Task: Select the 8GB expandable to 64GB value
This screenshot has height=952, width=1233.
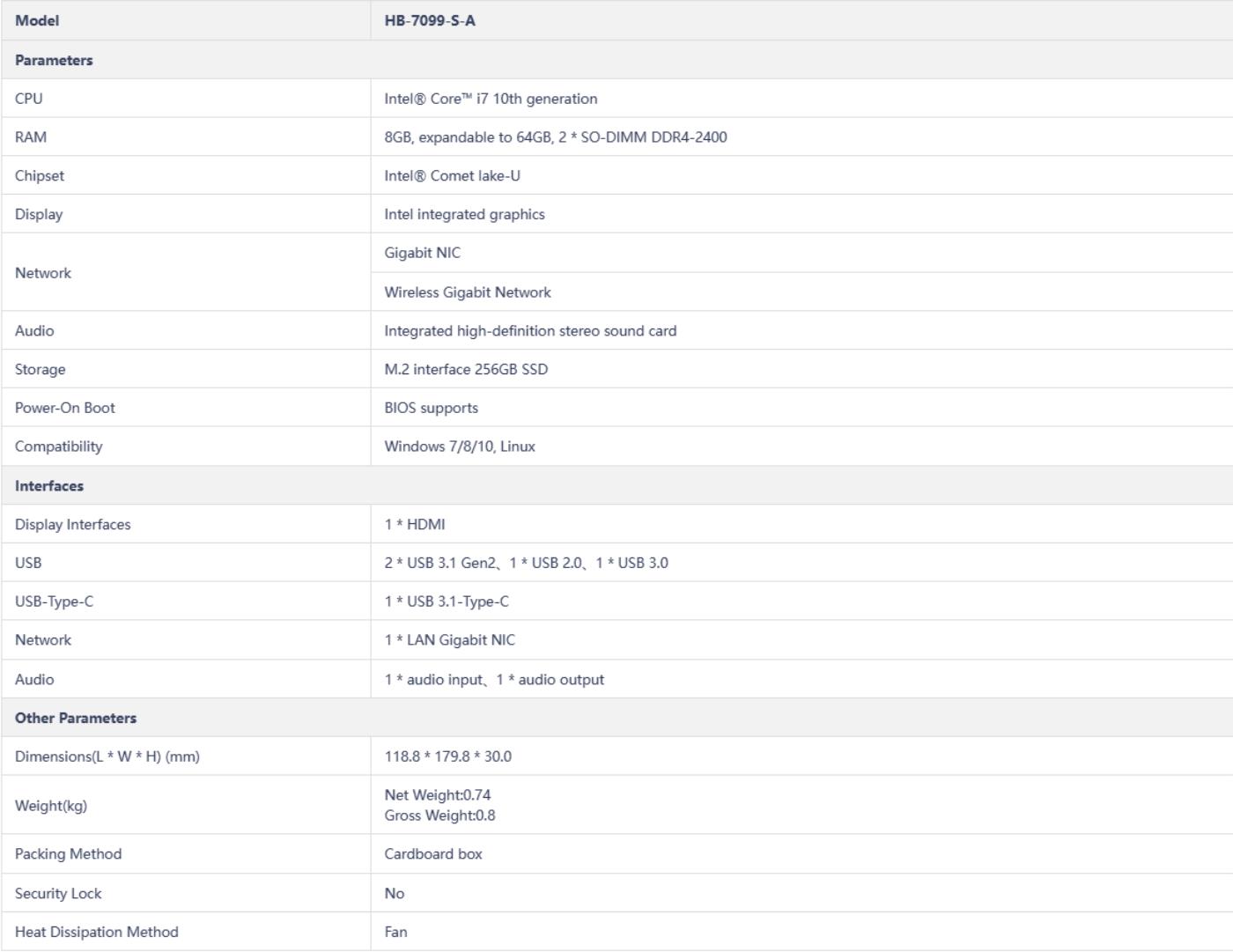Action: pyautogui.click(x=556, y=137)
